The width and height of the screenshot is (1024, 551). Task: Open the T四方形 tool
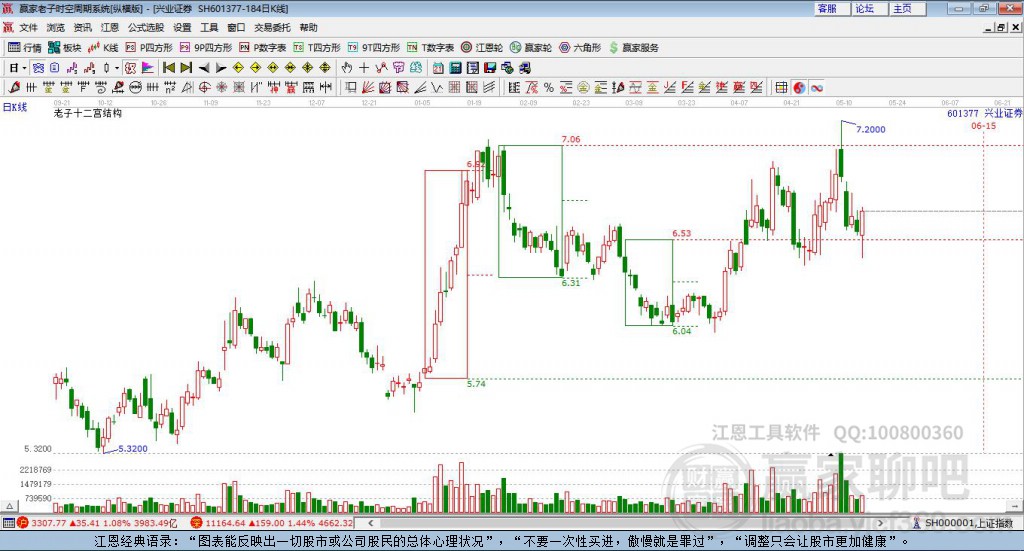point(317,48)
